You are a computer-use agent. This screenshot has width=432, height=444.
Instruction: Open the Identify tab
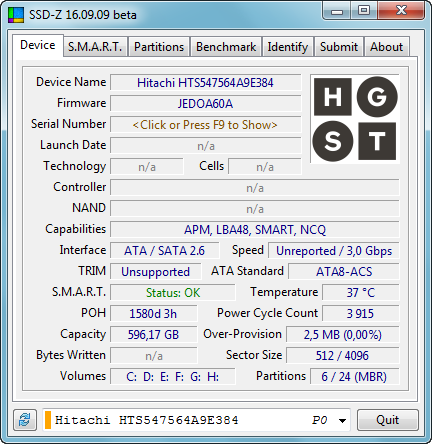(x=287, y=47)
